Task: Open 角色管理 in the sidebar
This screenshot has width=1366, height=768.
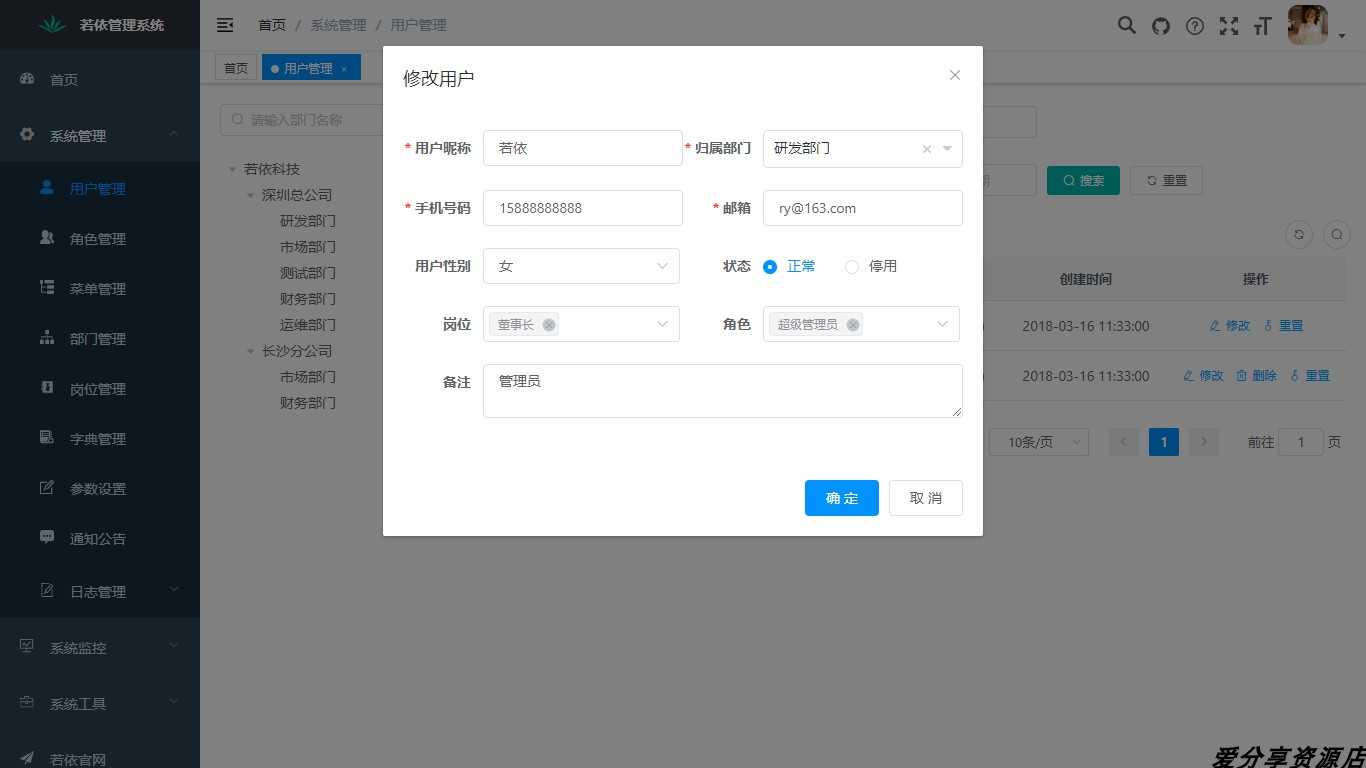Action: pyautogui.click(x=100, y=238)
